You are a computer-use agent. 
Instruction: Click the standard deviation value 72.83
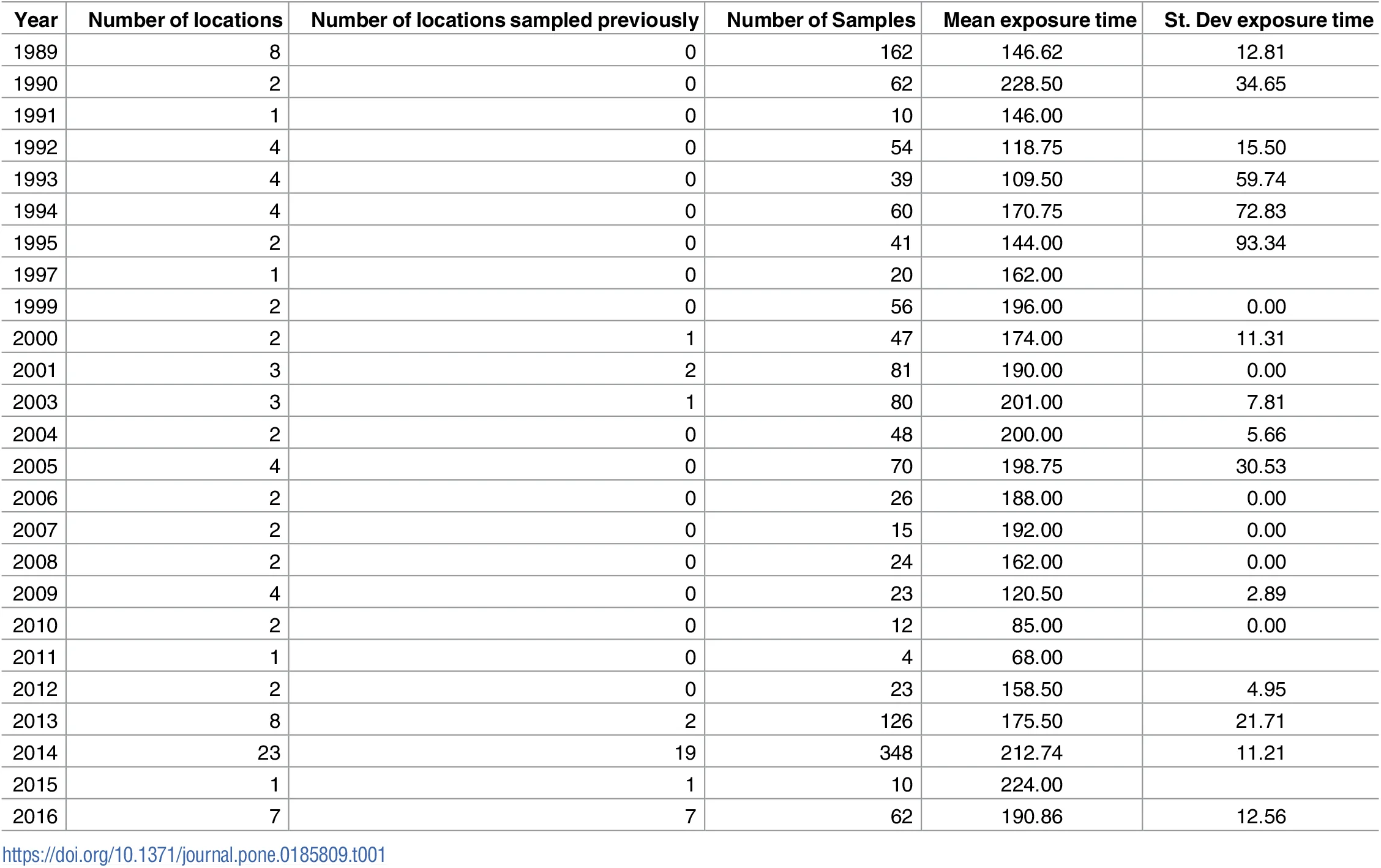pos(1260,211)
